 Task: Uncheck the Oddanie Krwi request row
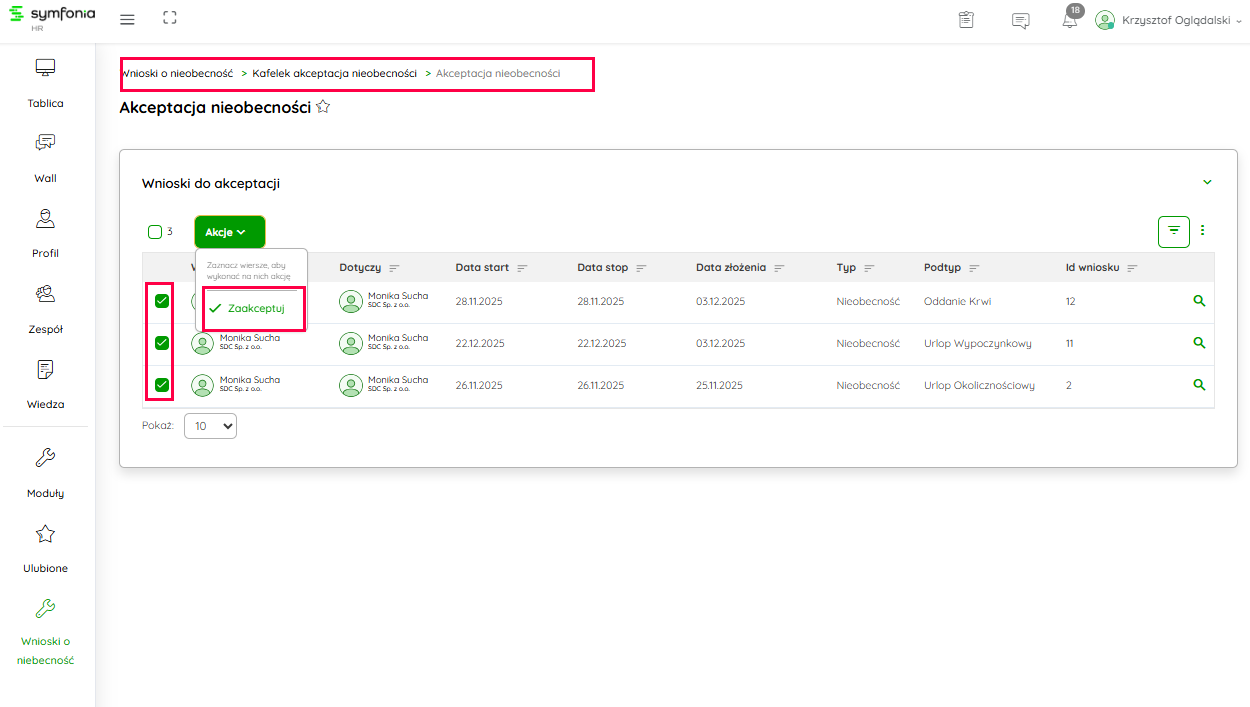[161, 301]
